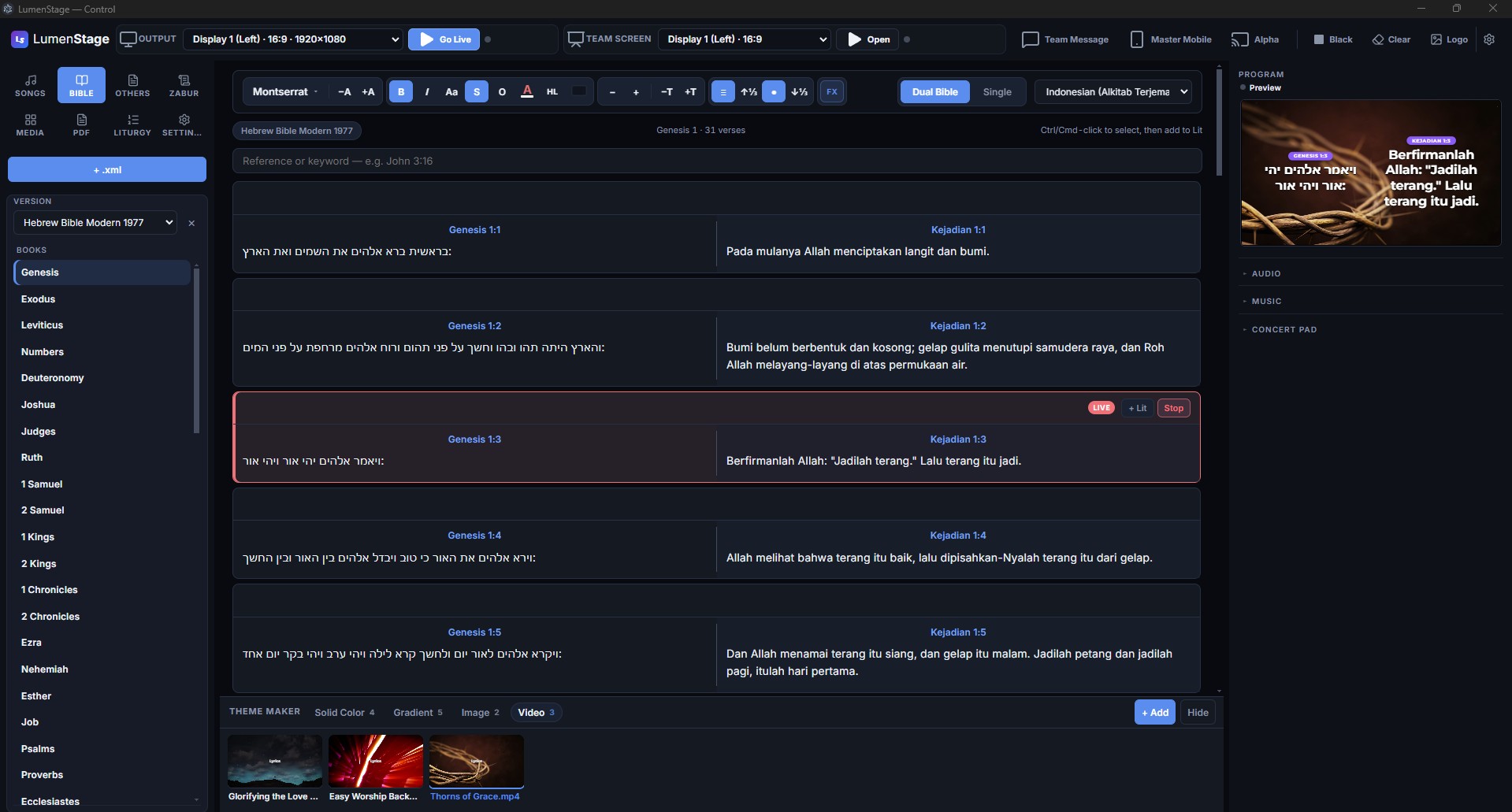Select Exodus in the books list
The image size is (1512, 812).
[x=102, y=299]
